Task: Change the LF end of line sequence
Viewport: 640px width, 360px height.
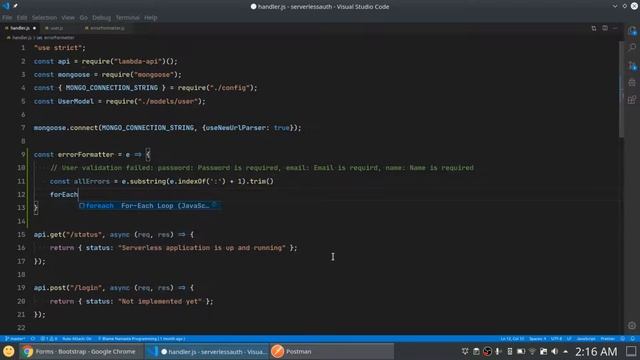Action: click(569, 339)
